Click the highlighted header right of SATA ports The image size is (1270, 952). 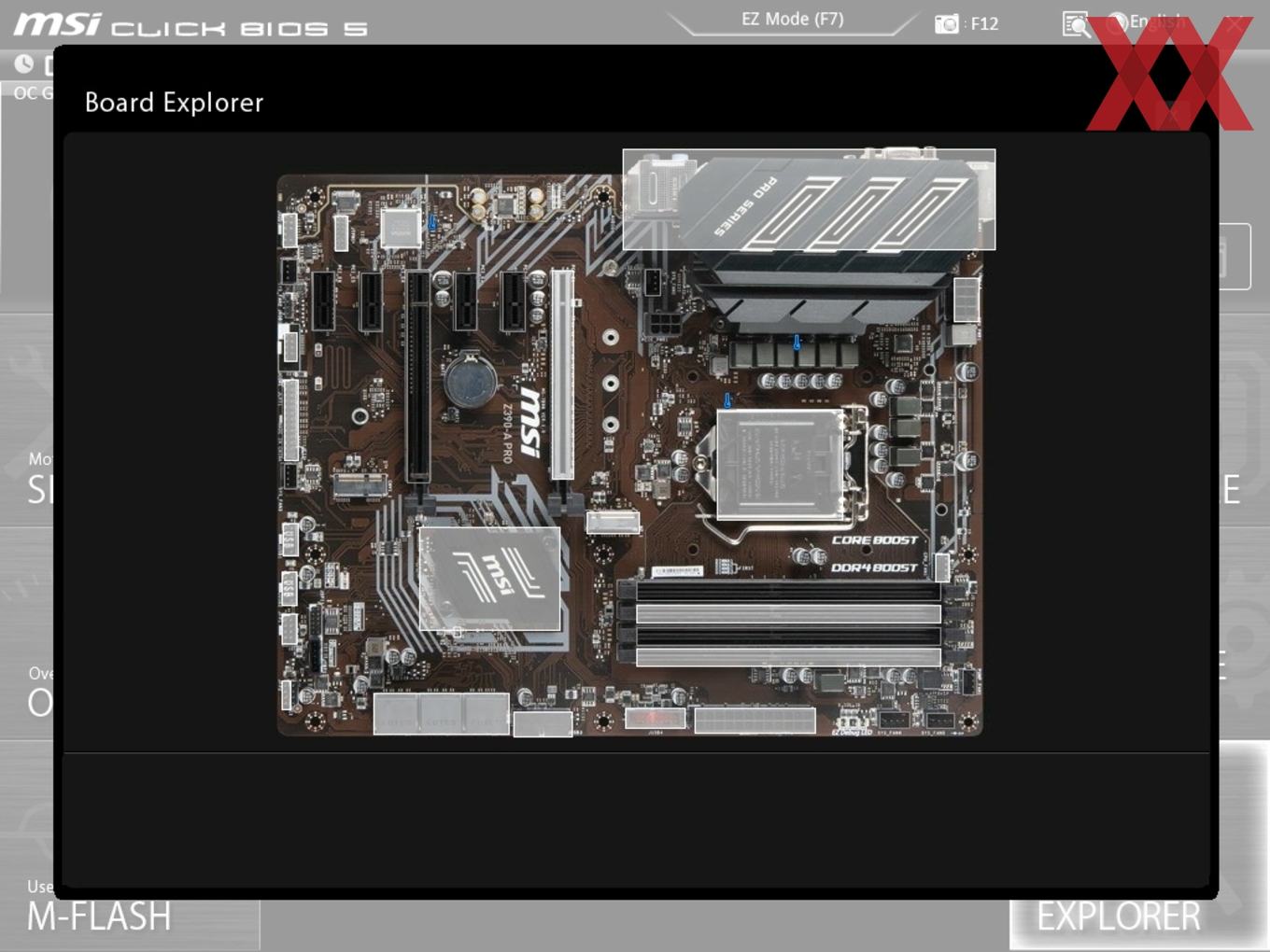[x=543, y=723]
